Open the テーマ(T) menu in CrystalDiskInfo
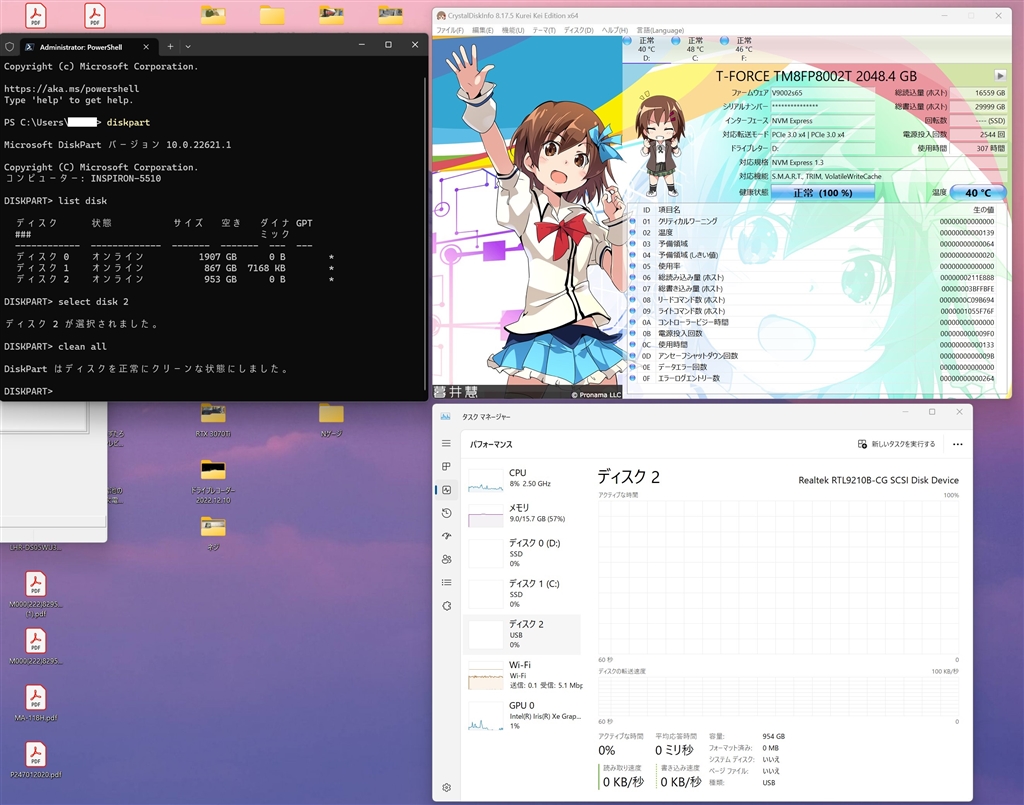 pos(543,30)
